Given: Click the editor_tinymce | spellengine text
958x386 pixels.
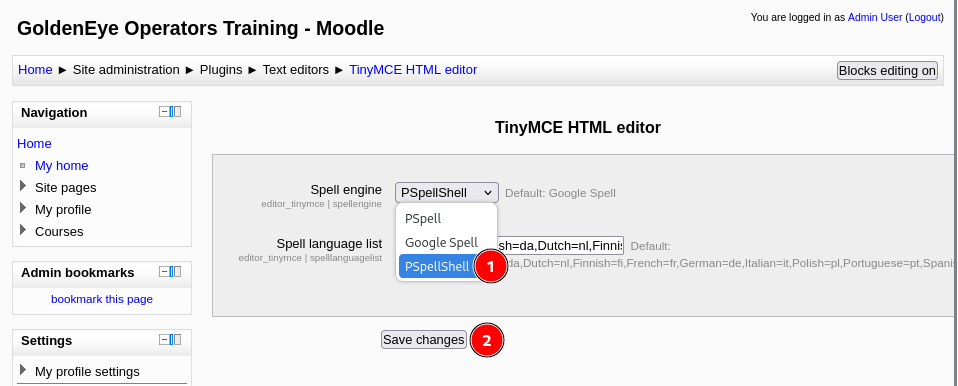Looking at the screenshot, I should tap(321, 204).
